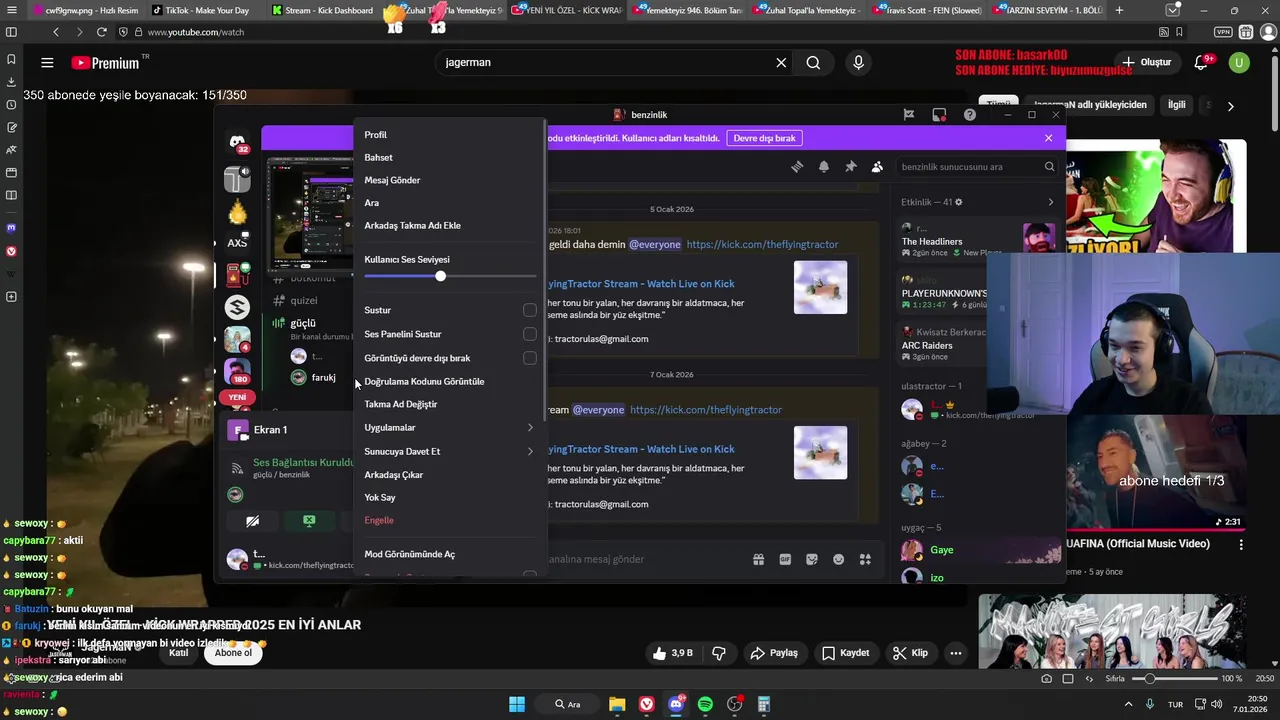Image resolution: width=1280 pixels, height=720 pixels.
Task: Expand the Uygulamalar submenu
Action: pyautogui.click(x=449, y=428)
